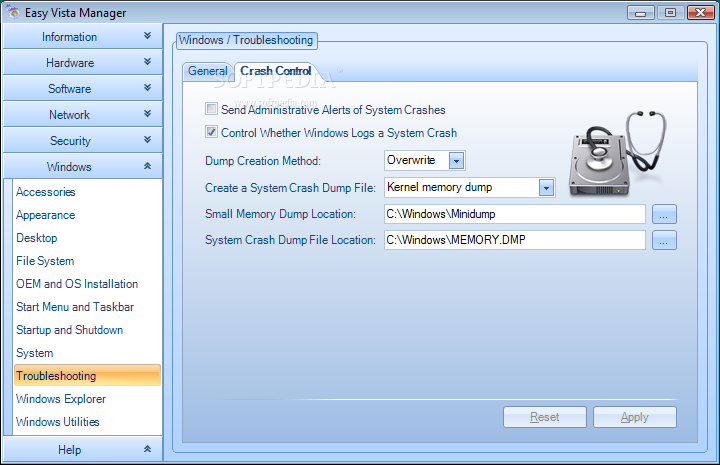This screenshot has width=720, height=465.
Task: Expand the Network section
Action: coord(83,114)
